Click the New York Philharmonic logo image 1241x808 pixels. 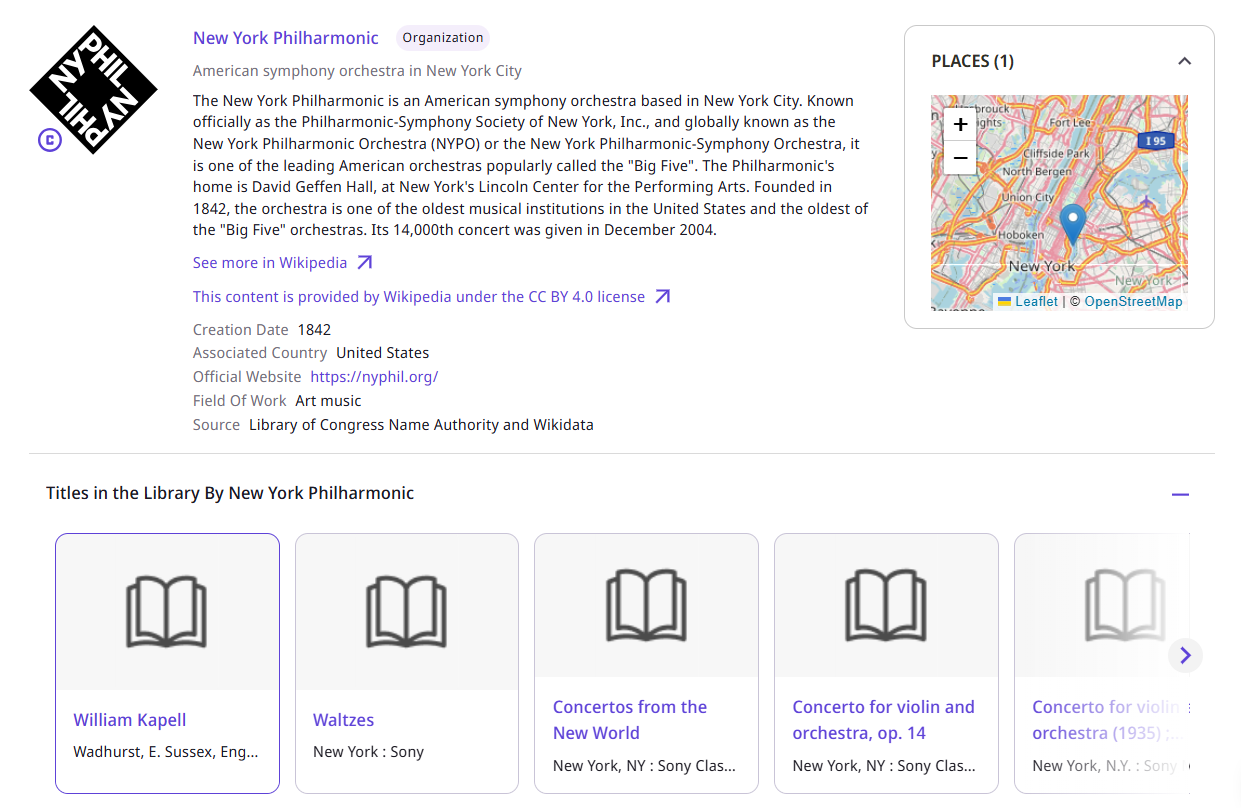[x=93, y=90]
